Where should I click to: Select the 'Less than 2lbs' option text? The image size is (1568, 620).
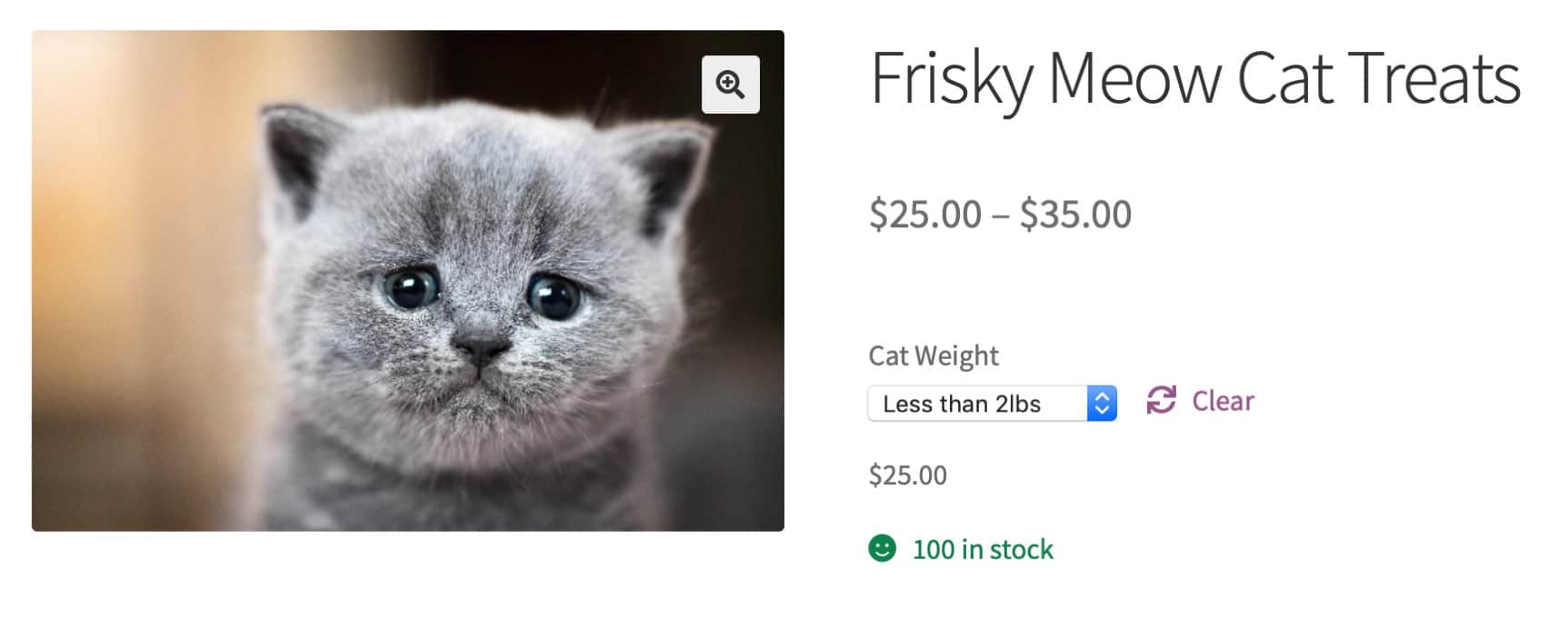tap(962, 404)
